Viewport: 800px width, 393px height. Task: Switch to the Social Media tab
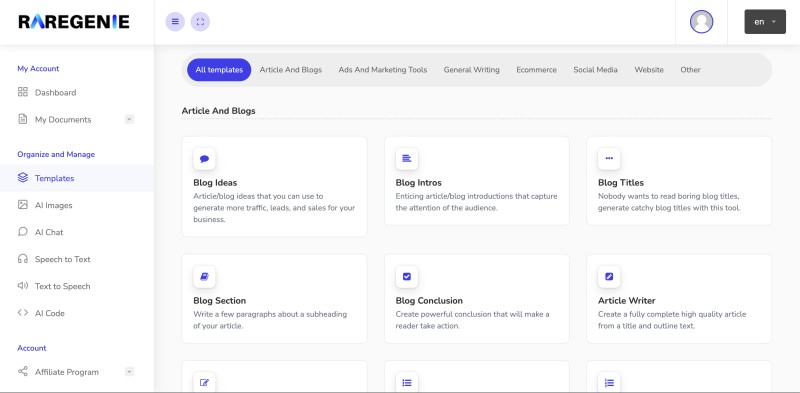[595, 70]
